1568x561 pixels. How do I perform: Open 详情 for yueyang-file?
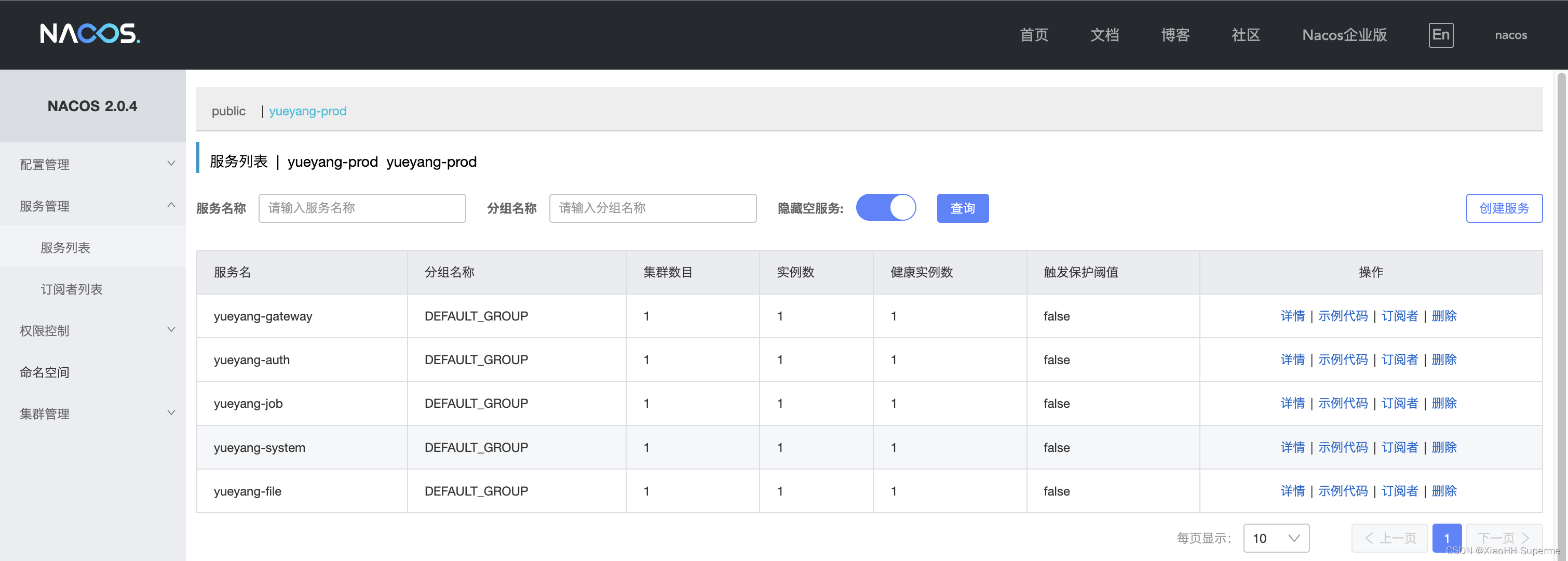1292,491
